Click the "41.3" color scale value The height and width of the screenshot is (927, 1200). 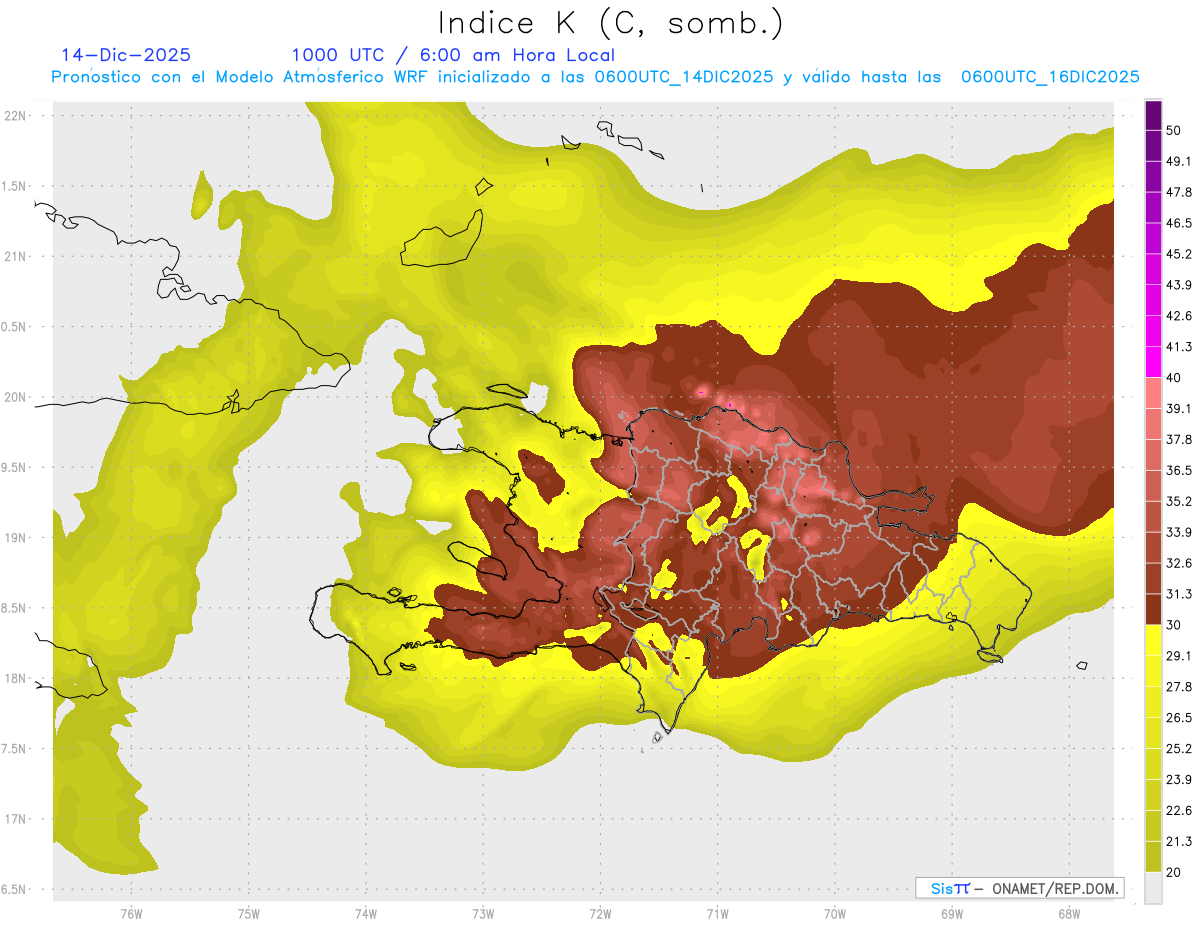pyautogui.click(x=1180, y=347)
